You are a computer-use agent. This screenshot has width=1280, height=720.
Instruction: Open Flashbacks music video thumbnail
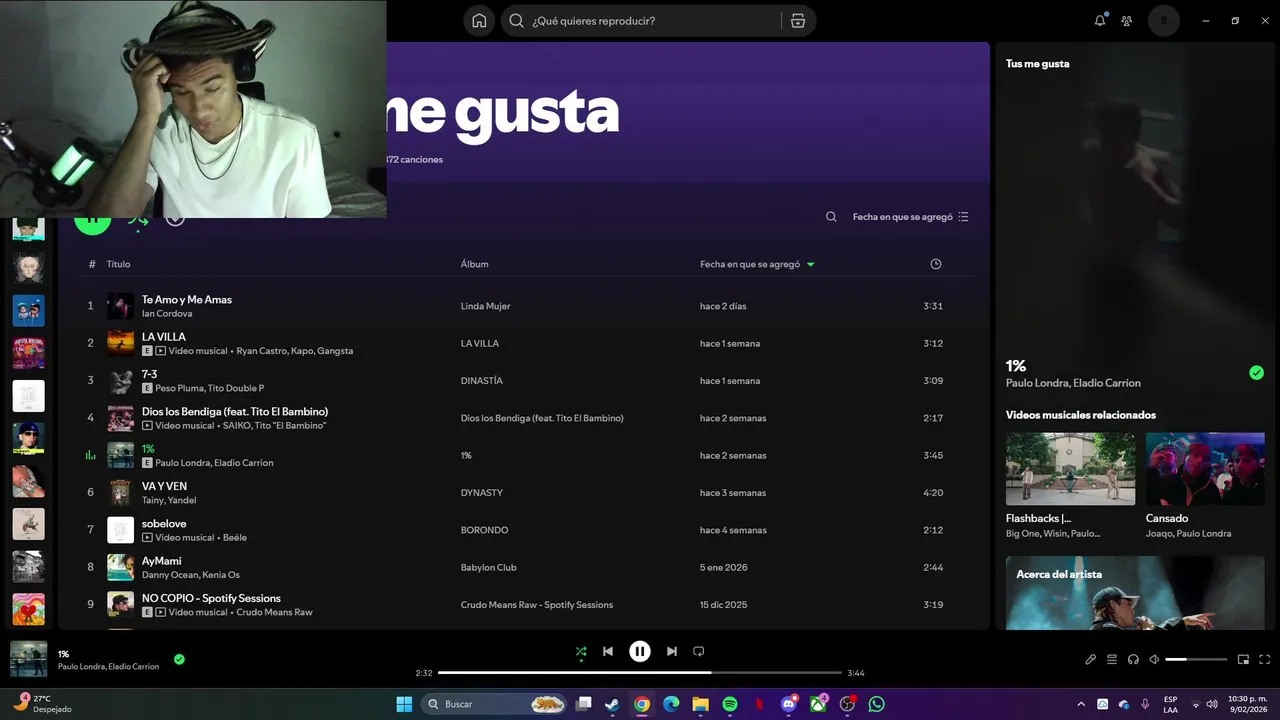tap(1070, 469)
